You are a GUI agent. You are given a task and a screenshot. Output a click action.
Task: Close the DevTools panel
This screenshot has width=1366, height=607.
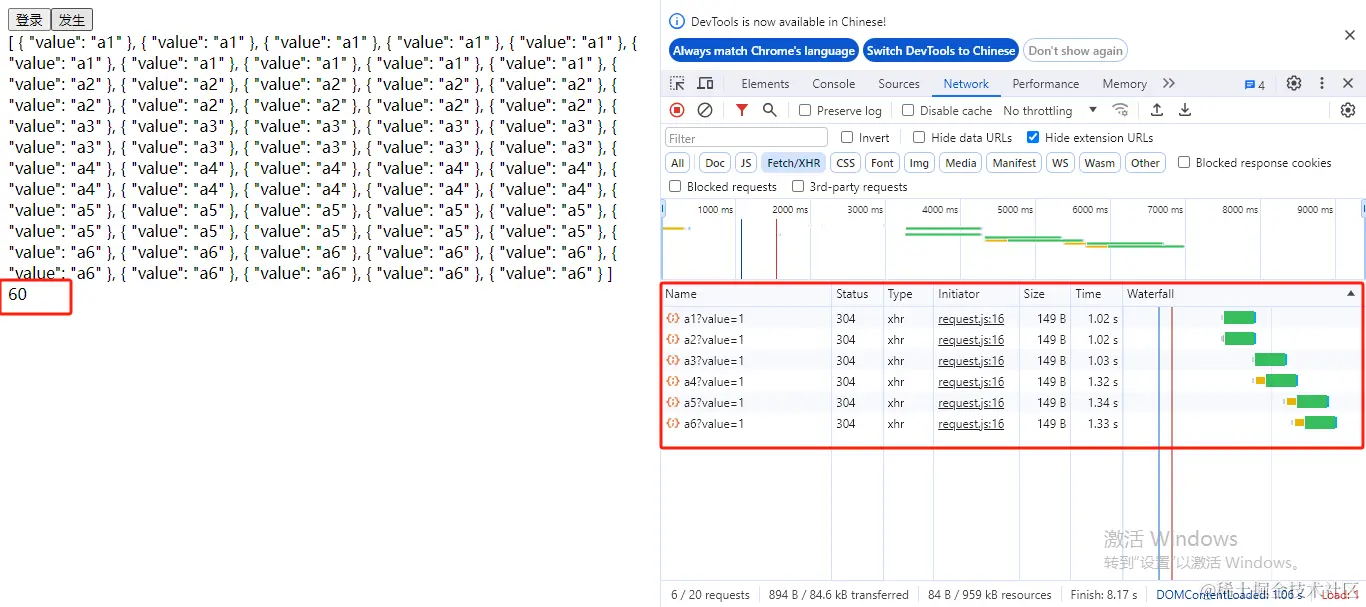click(1348, 84)
